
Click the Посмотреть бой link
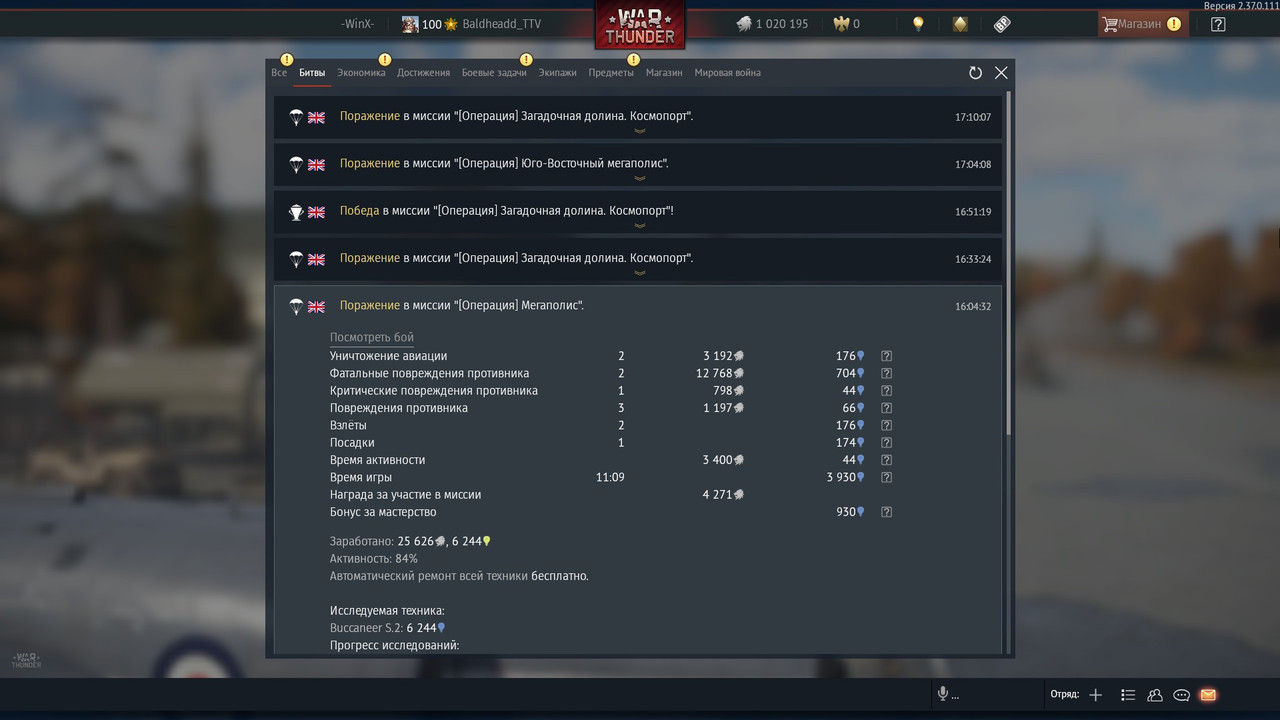pyautogui.click(x=372, y=338)
